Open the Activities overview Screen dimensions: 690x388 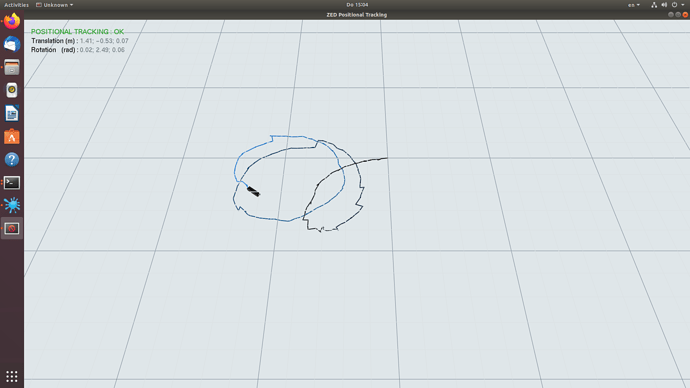pyautogui.click(x=16, y=5)
